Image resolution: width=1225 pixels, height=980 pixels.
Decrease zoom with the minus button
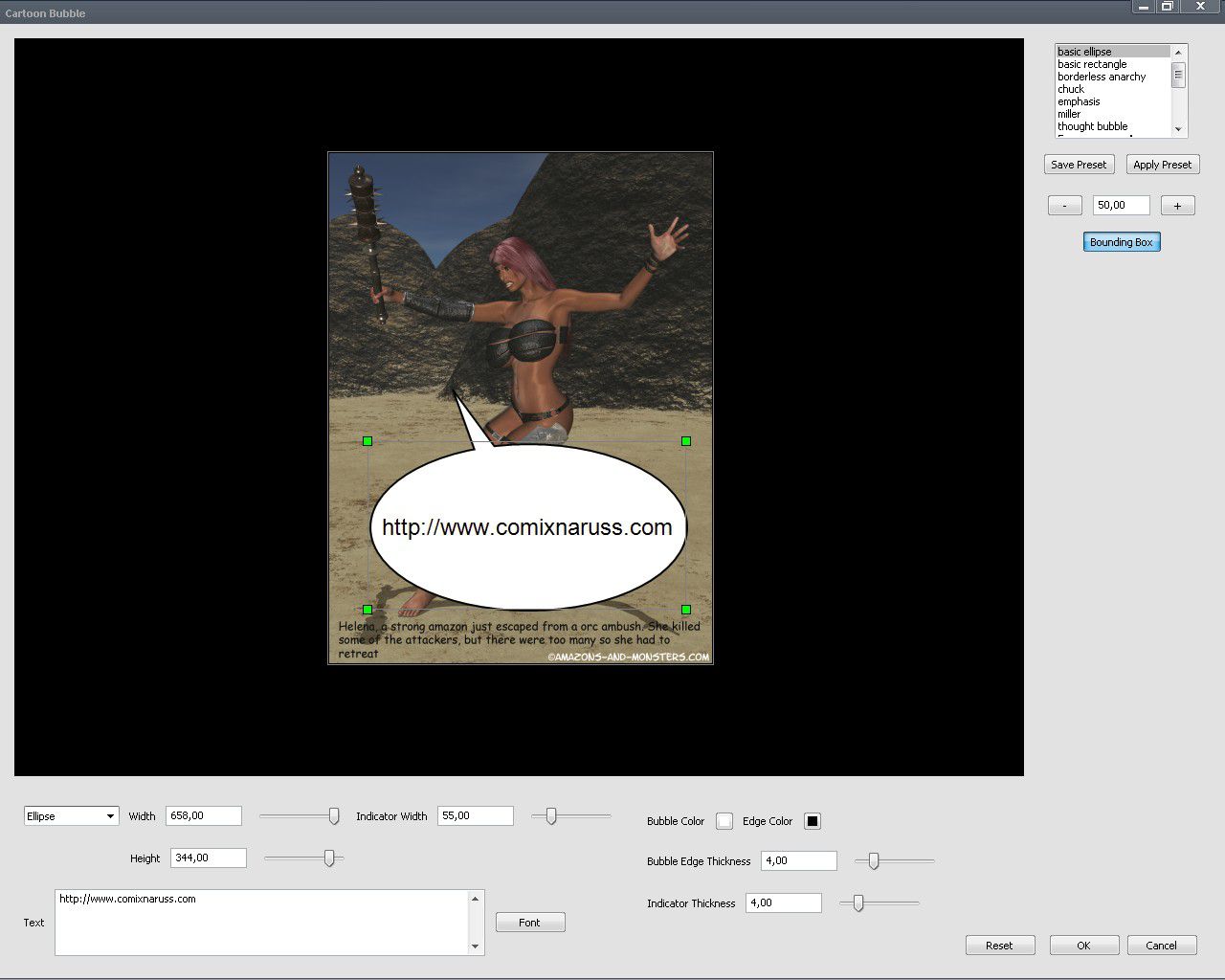tap(1064, 206)
